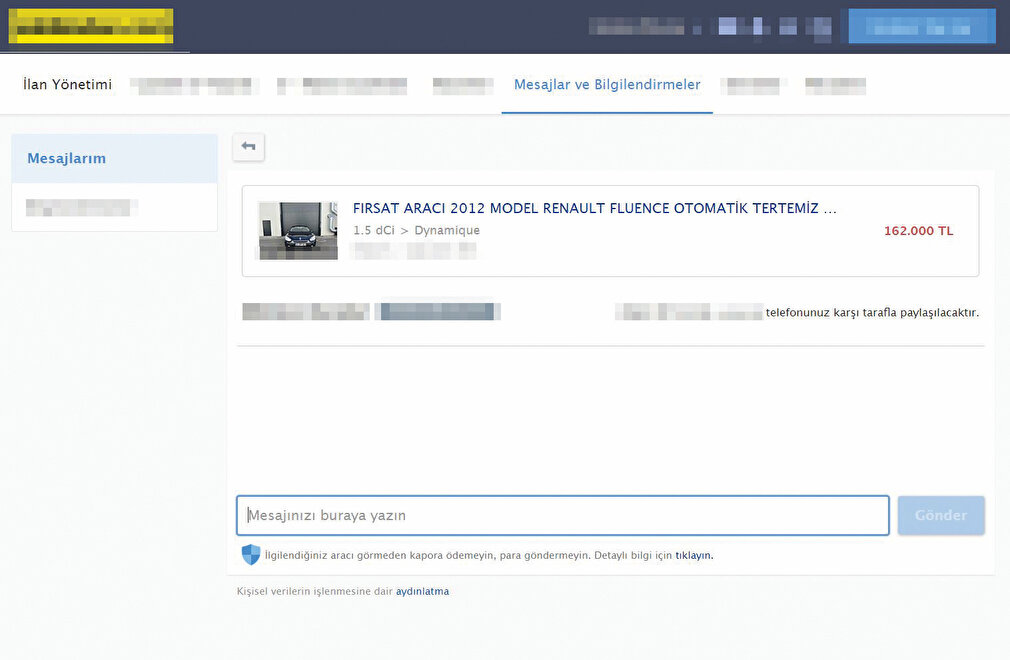Click the listing card's blurred location line
Viewport: 1010px width, 660px height.
pyautogui.click(x=413, y=250)
